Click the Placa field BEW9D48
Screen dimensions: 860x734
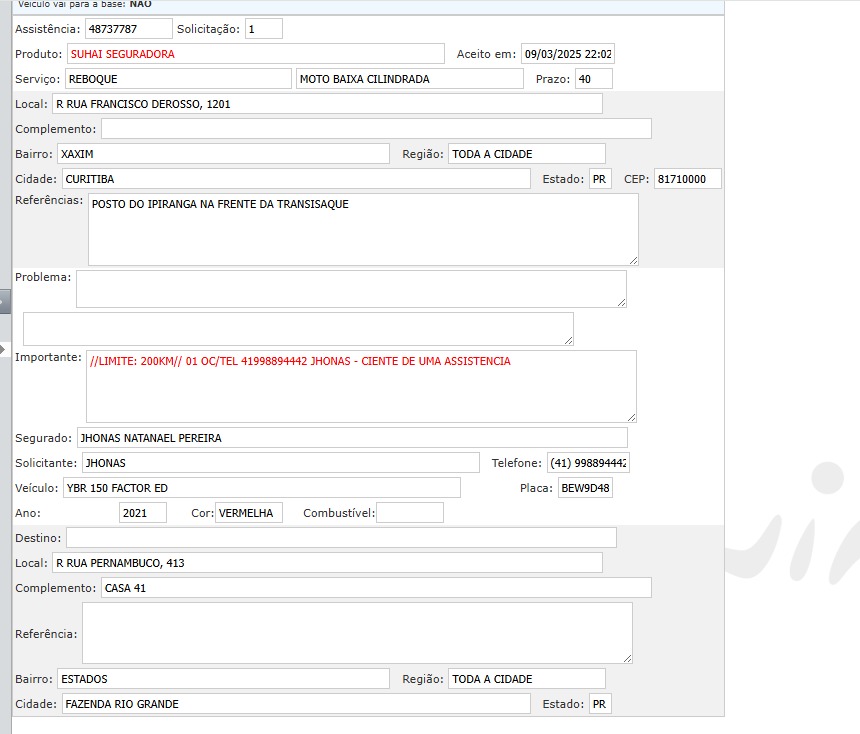coord(585,488)
